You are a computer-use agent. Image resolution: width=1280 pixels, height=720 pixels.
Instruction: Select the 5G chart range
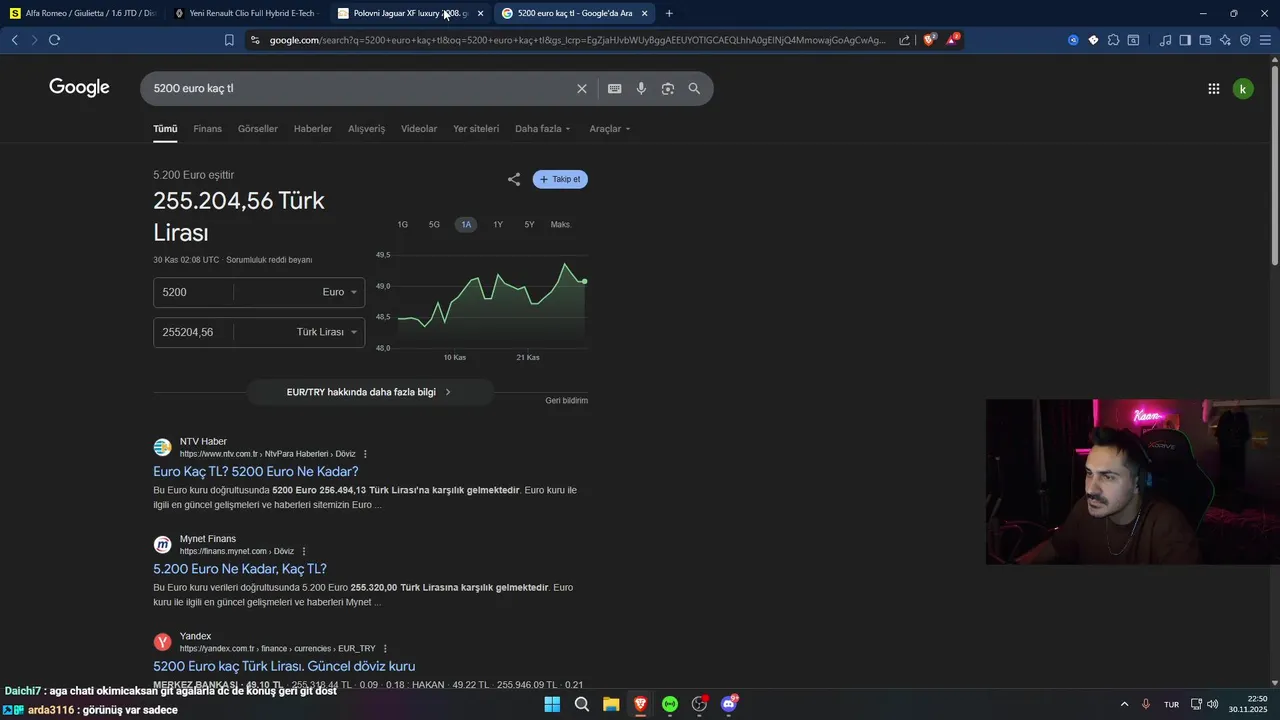[x=434, y=224]
